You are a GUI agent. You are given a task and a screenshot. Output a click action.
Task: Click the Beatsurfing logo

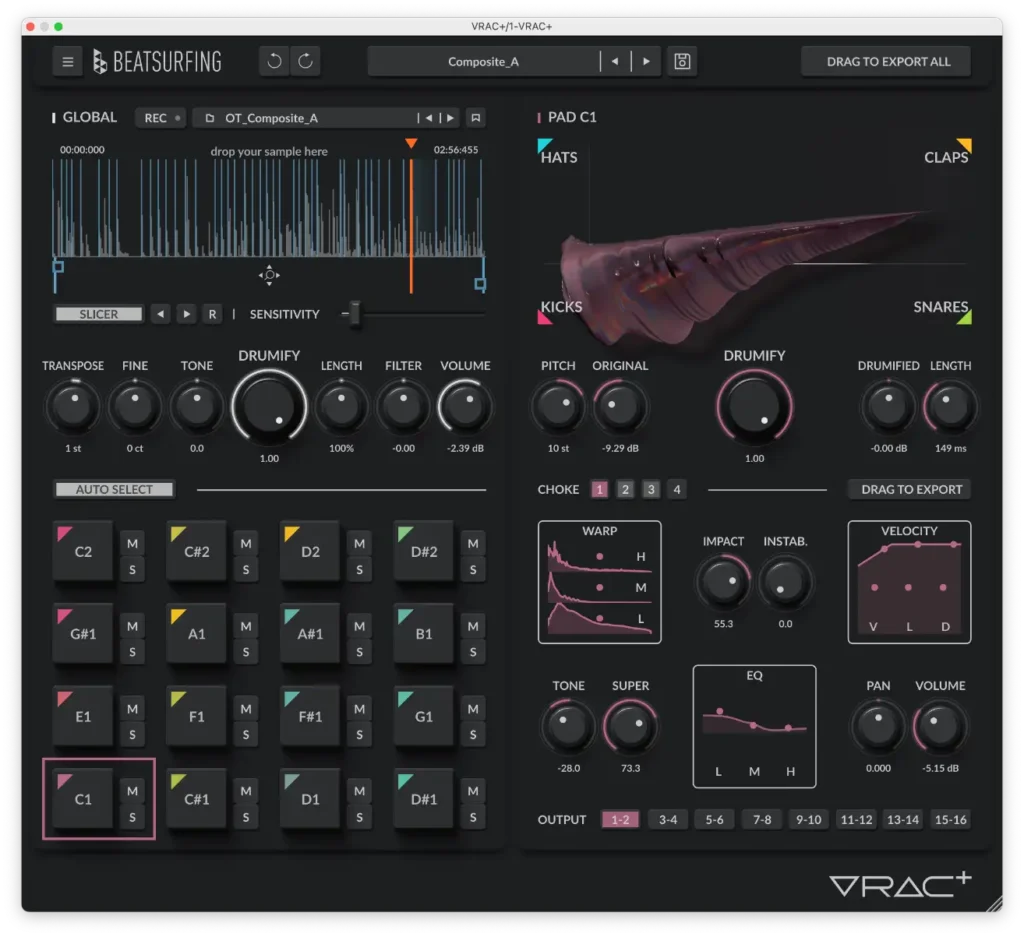pyautogui.click(x=157, y=62)
